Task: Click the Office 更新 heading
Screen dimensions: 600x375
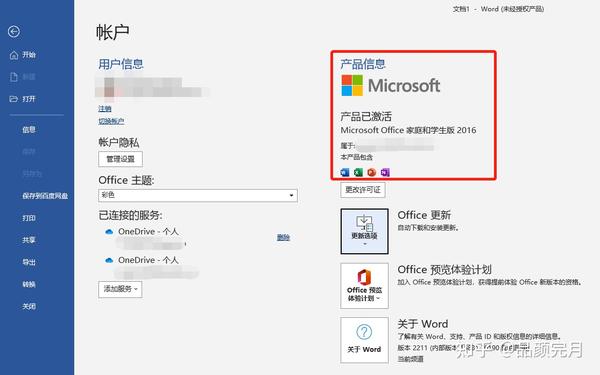Action: pyautogui.click(x=424, y=215)
